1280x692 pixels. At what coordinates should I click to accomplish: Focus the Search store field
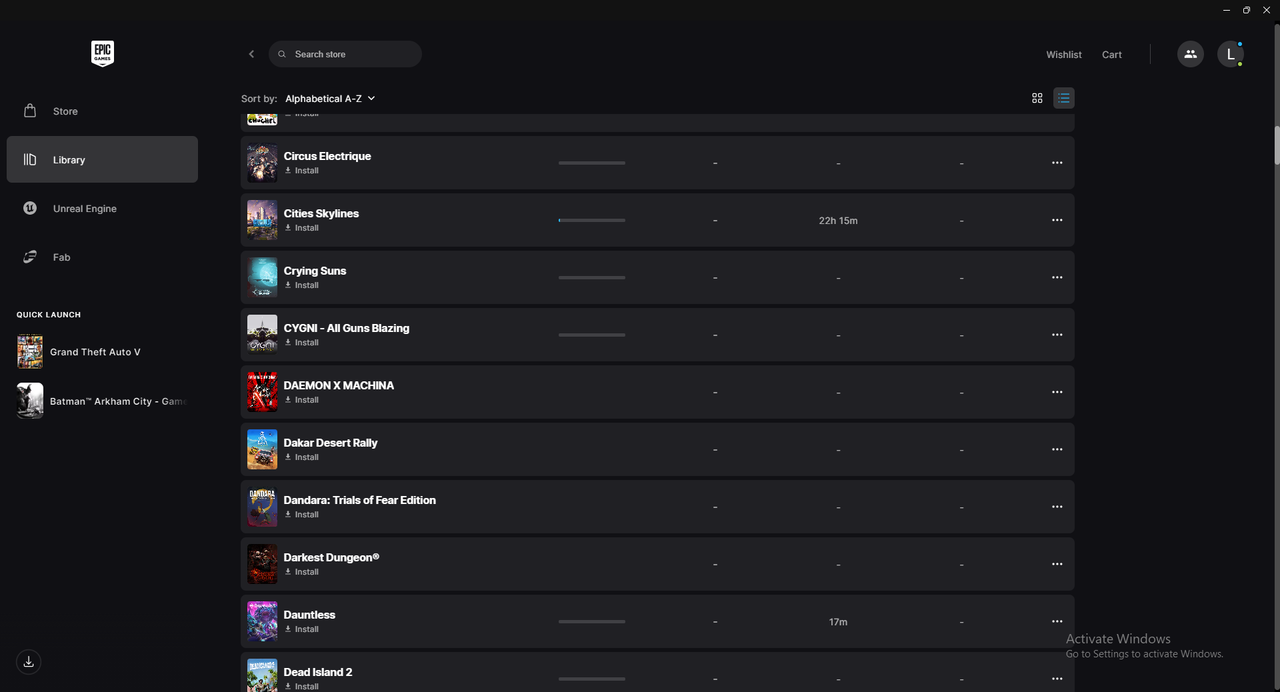coord(345,54)
